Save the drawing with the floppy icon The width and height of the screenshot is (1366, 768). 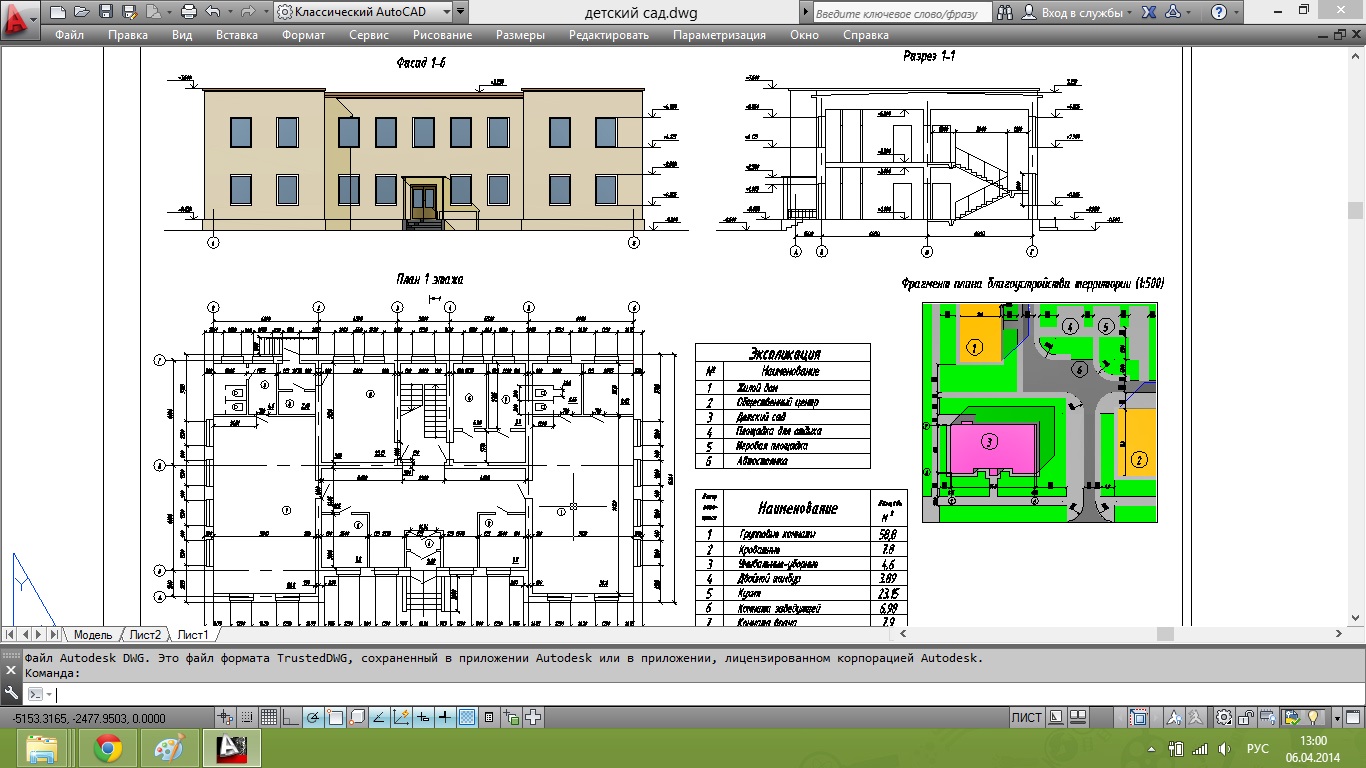(x=106, y=12)
